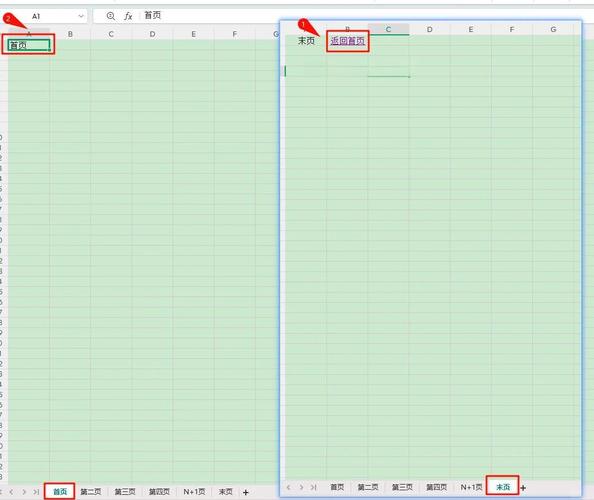The image size is (594, 500).
Task: Select column E header in right window
Action: click(x=471, y=29)
